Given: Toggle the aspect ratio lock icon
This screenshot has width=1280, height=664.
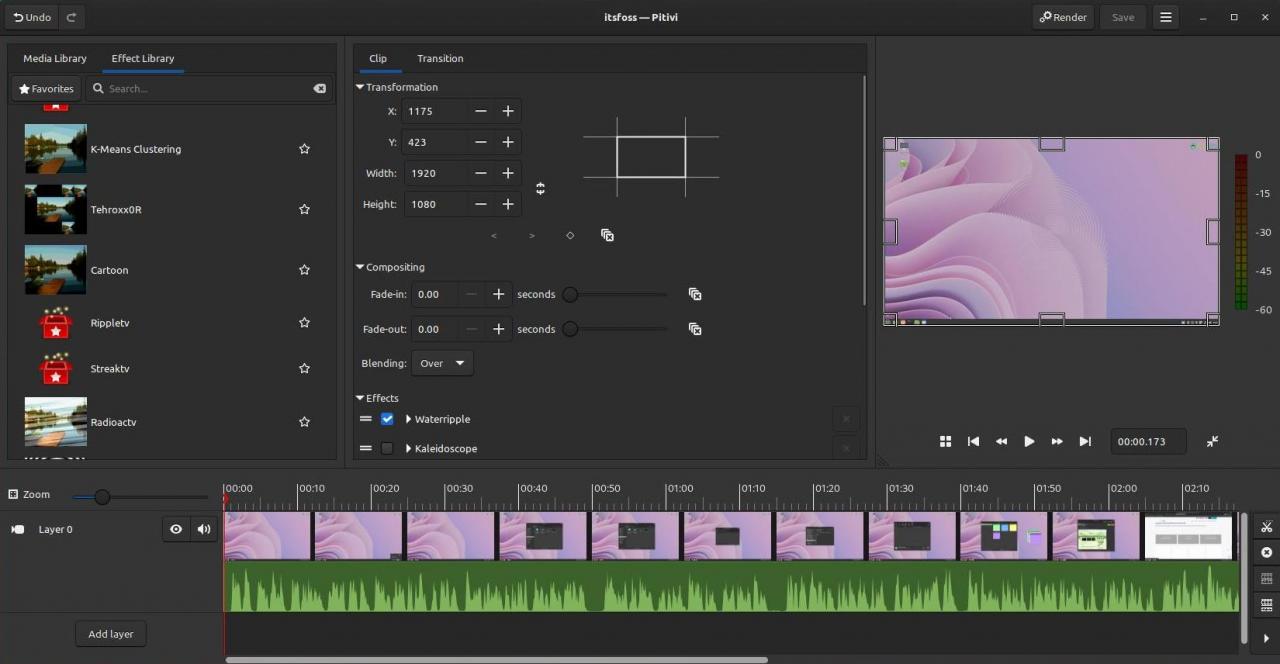Looking at the screenshot, I should coord(540,188).
